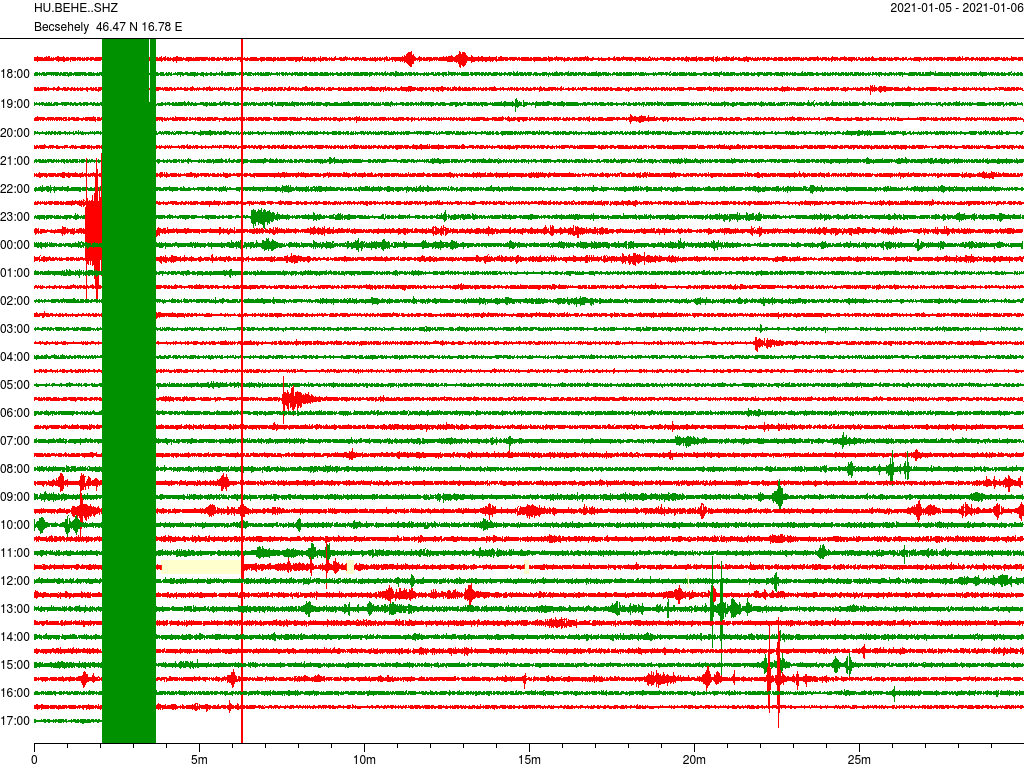Viewport: 1024px width, 768px height.
Task: Click the 5m tick label on time axis
Action: (199, 761)
